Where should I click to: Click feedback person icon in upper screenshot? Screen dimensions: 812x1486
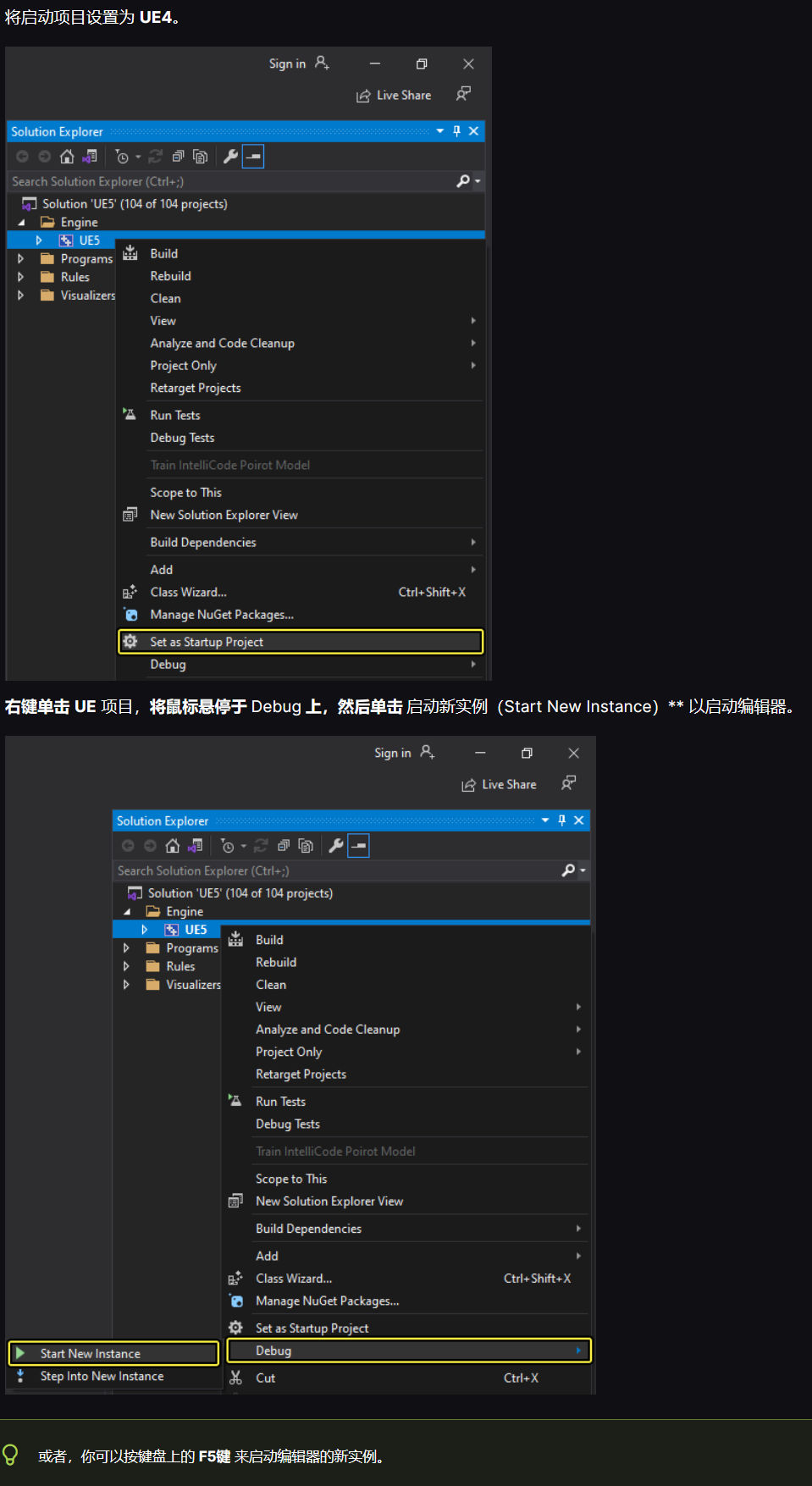[463, 94]
